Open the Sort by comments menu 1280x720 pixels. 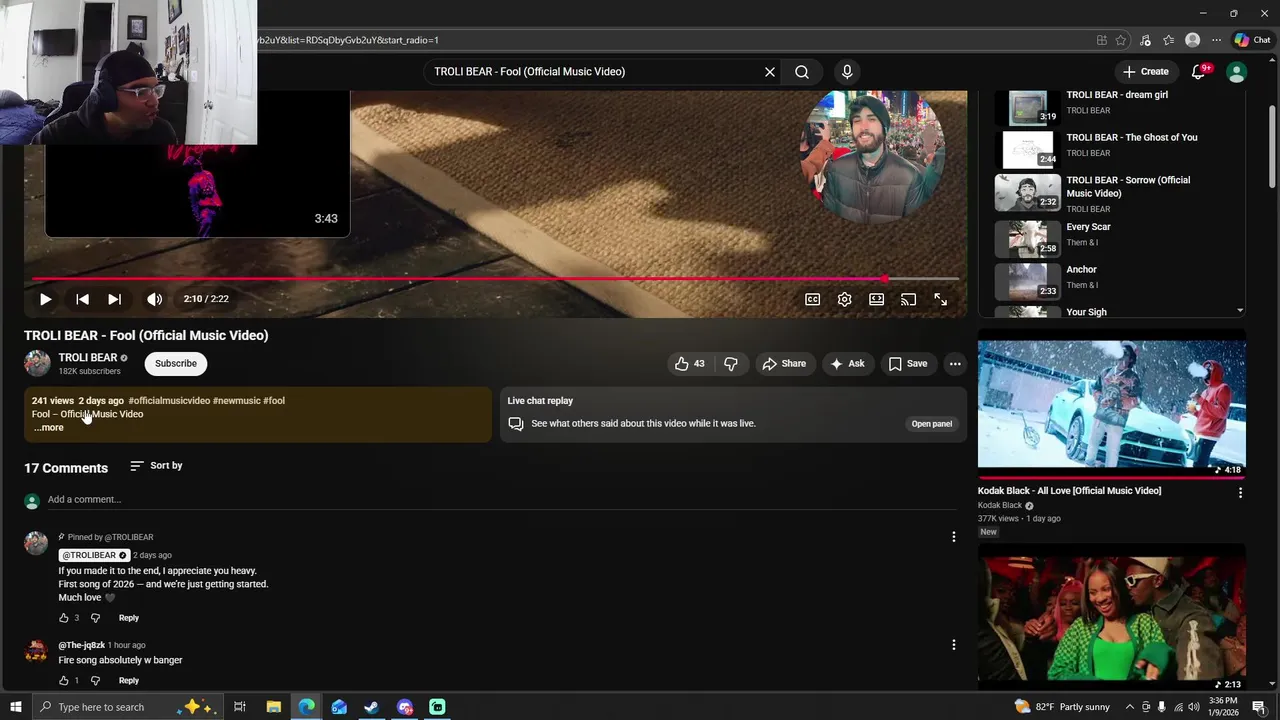(x=156, y=466)
